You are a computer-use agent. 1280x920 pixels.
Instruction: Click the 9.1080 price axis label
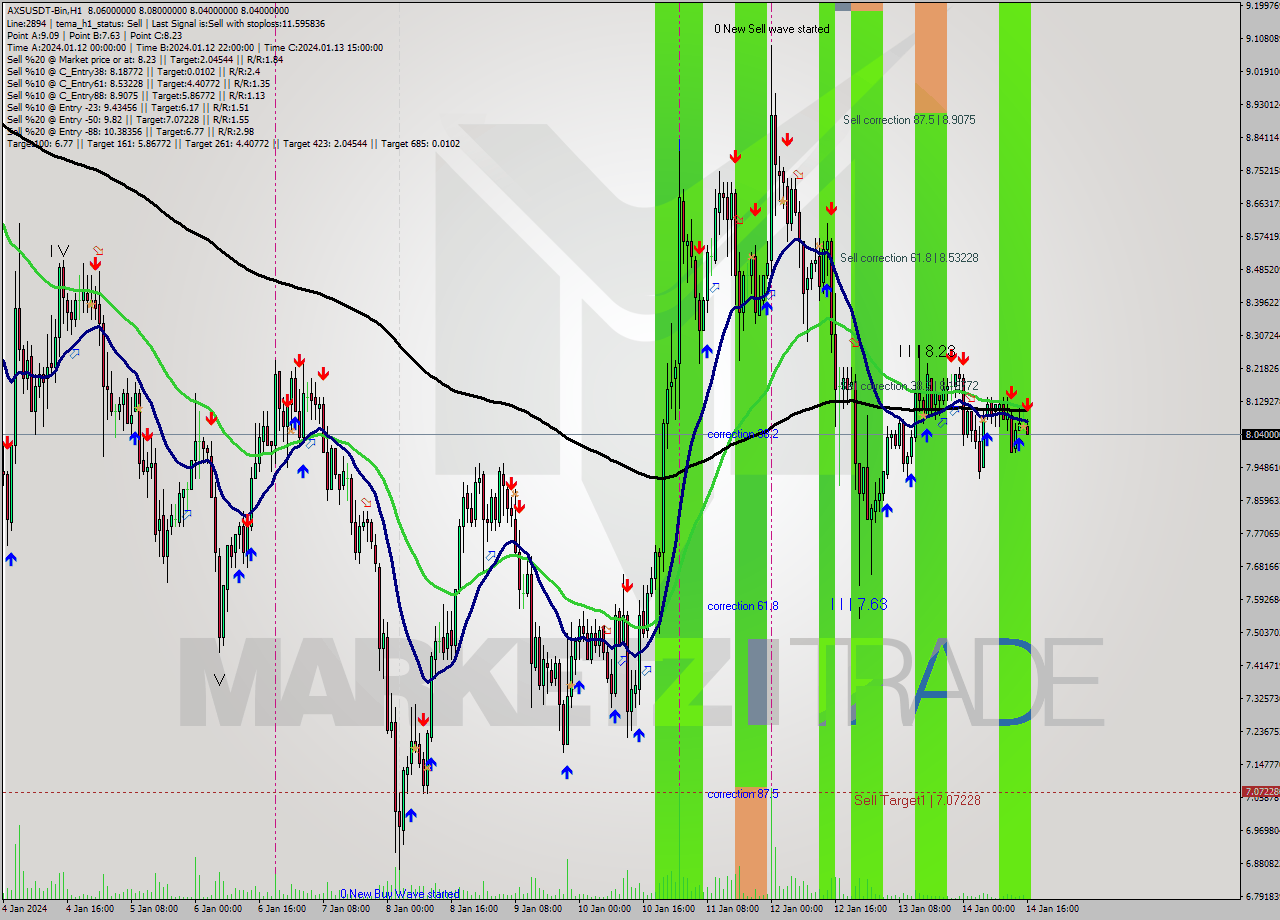(1262, 38)
